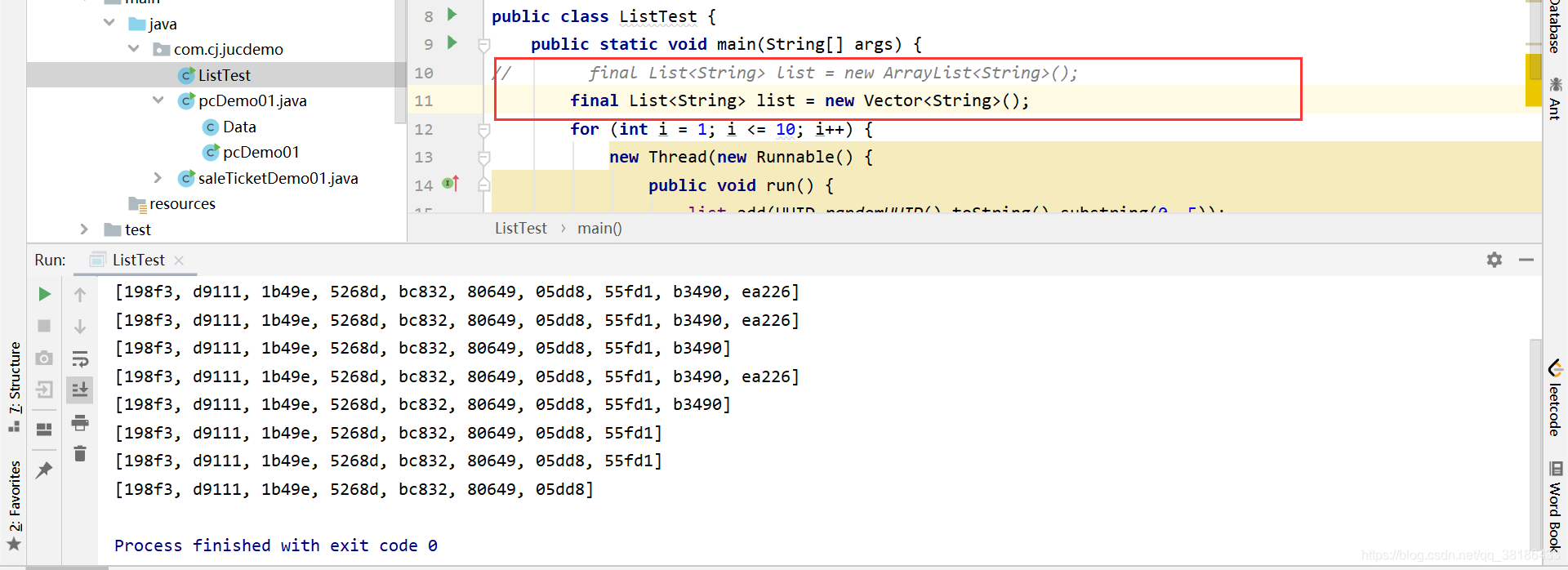Open the Ant tool window

[x=1555, y=99]
